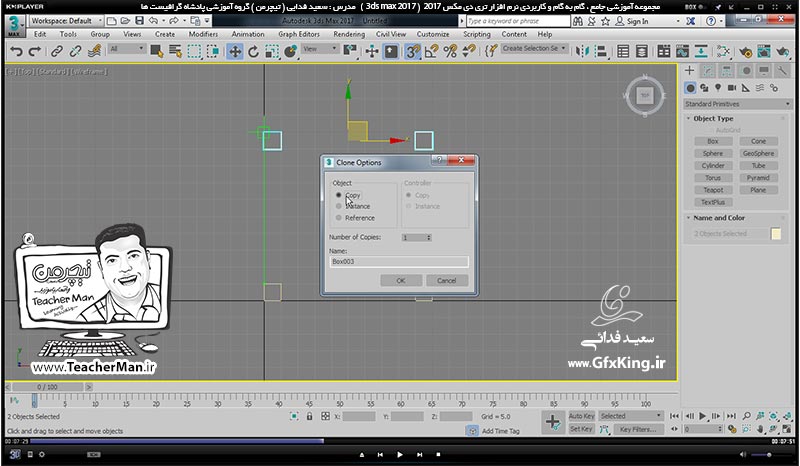
Task: Click the 0 / 100 time slider
Action: point(47,387)
